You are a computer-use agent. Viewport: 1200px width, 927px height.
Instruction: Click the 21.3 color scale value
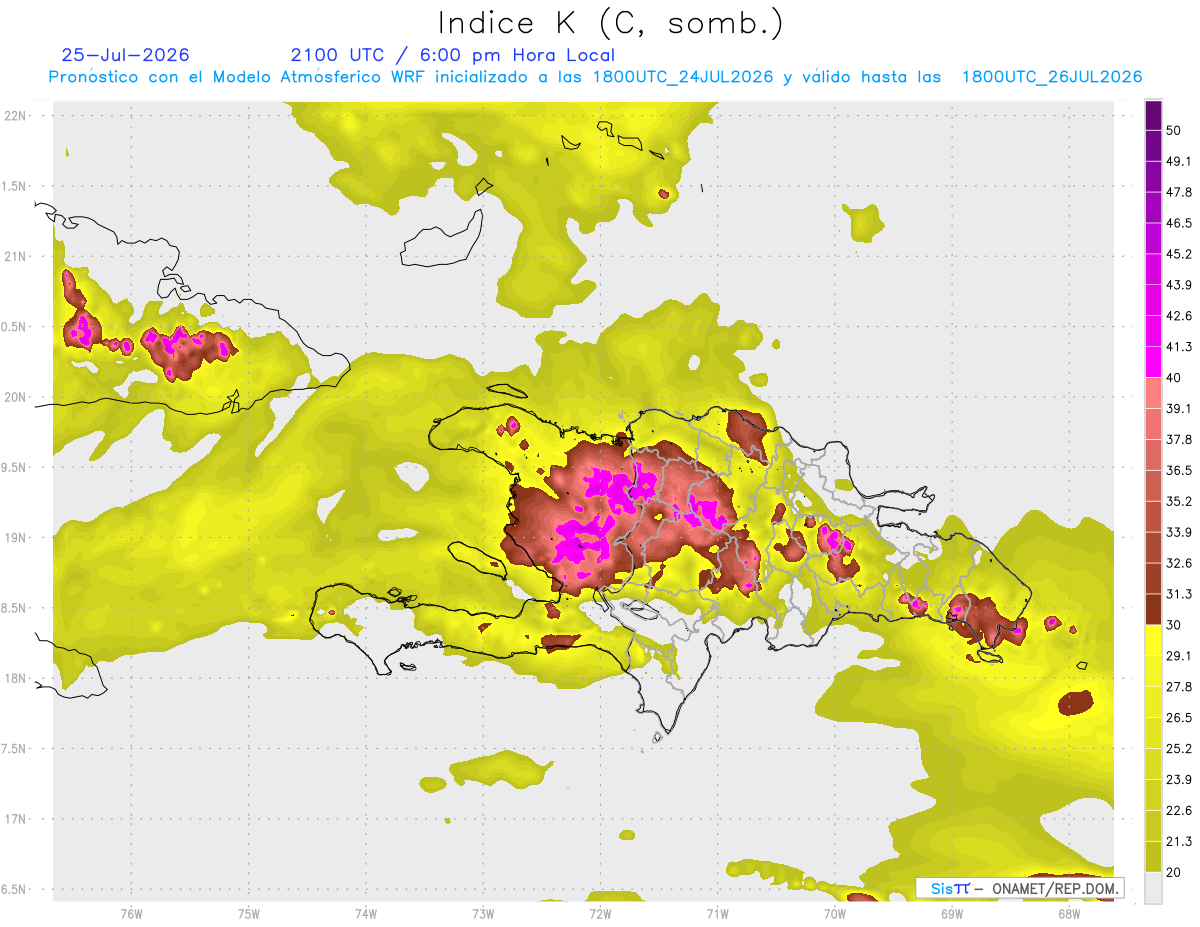point(1180,841)
